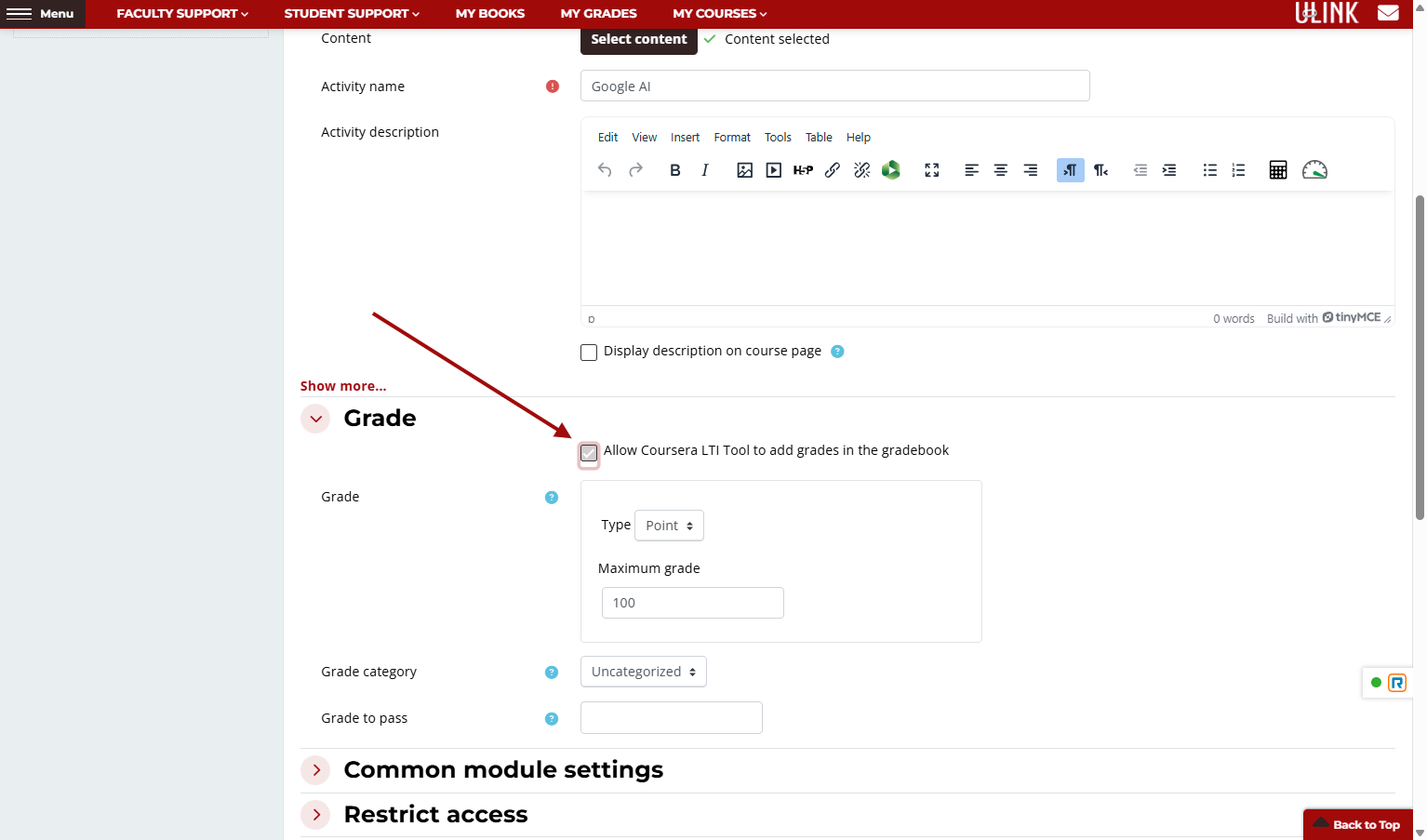Align text left in editor

(971, 170)
